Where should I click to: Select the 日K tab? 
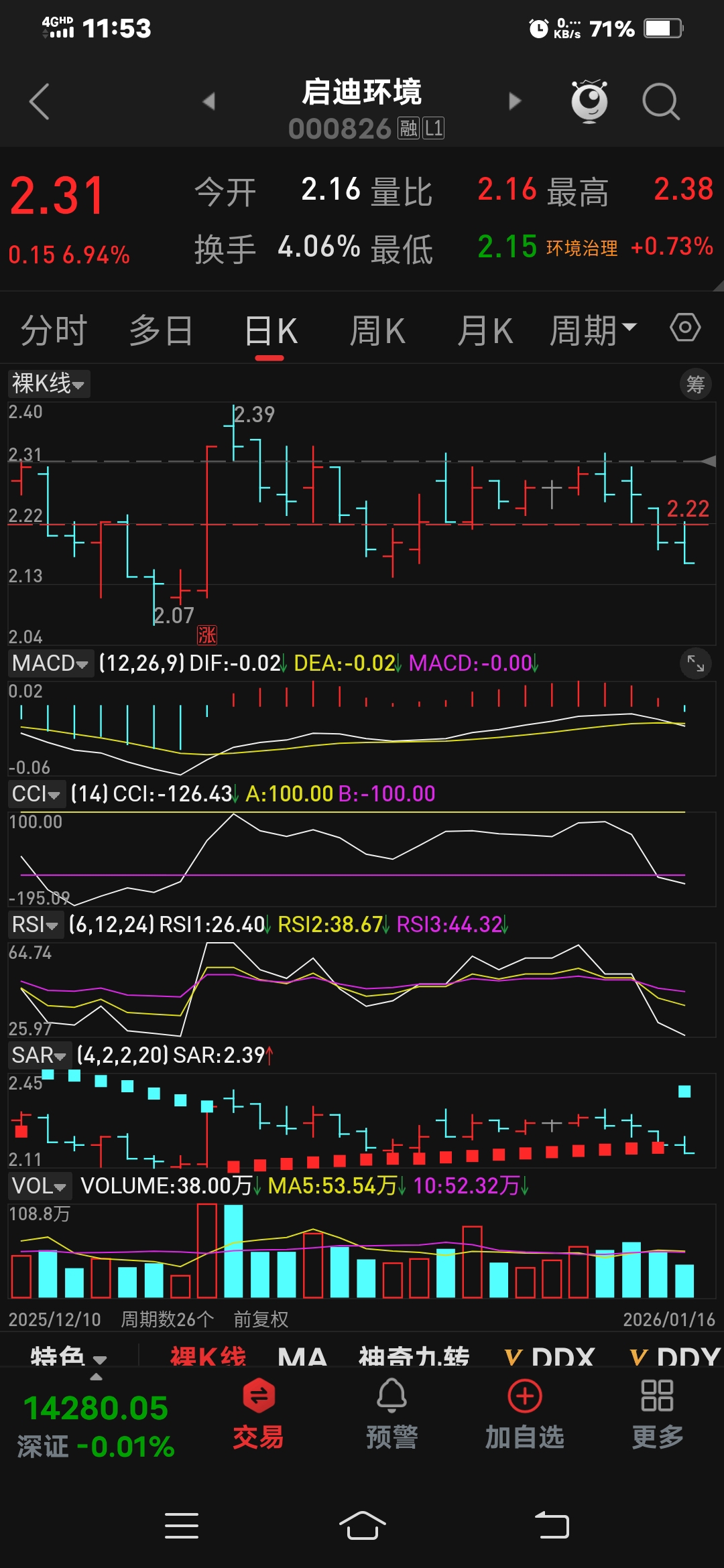point(271,330)
